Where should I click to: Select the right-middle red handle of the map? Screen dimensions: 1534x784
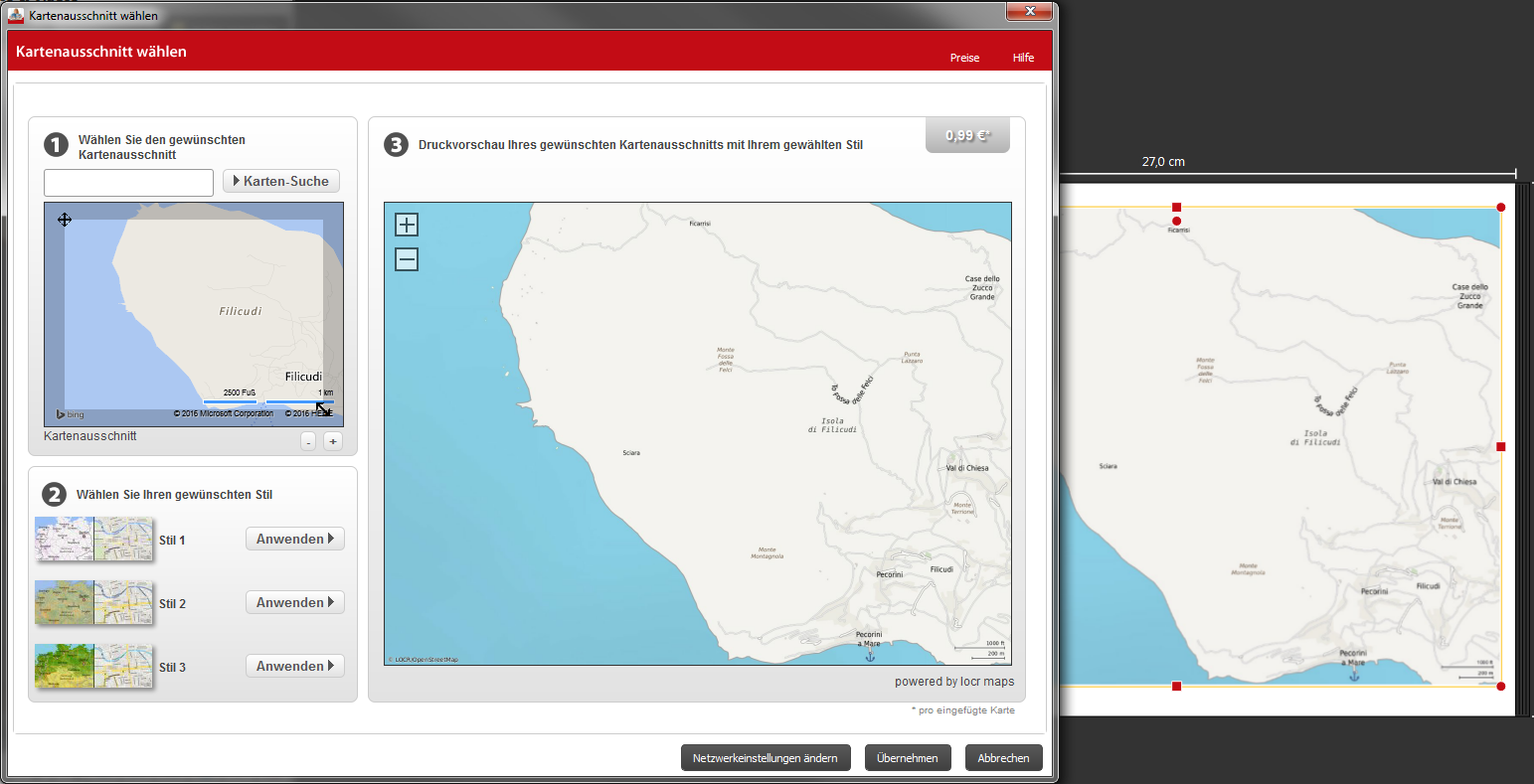click(1501, 447)
